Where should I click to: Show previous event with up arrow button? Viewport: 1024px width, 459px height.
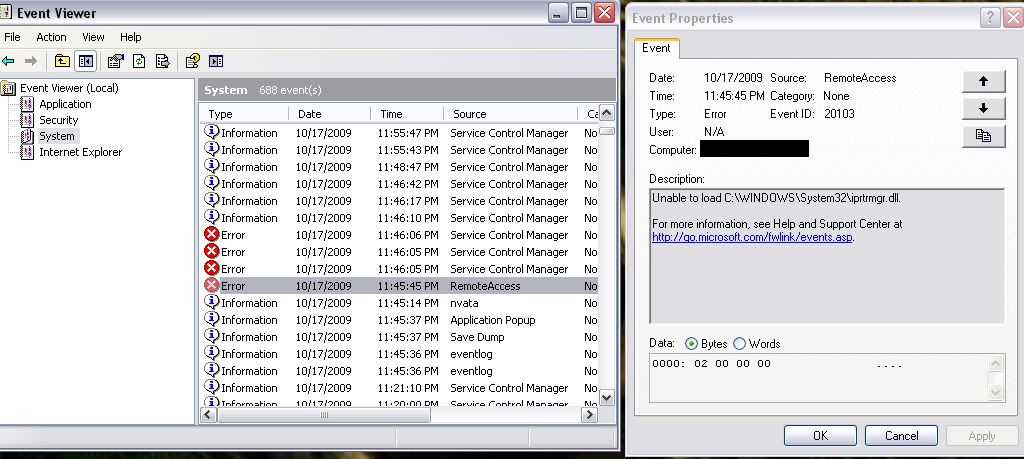click(x=984, y=82)
